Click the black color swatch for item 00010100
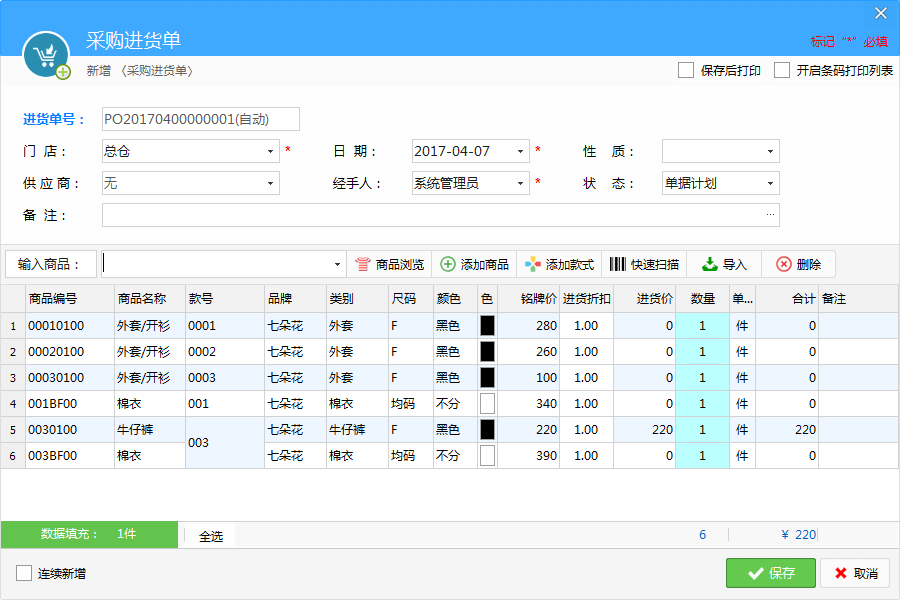The height and width of the screenshot is (600, 900). (487, 326)
